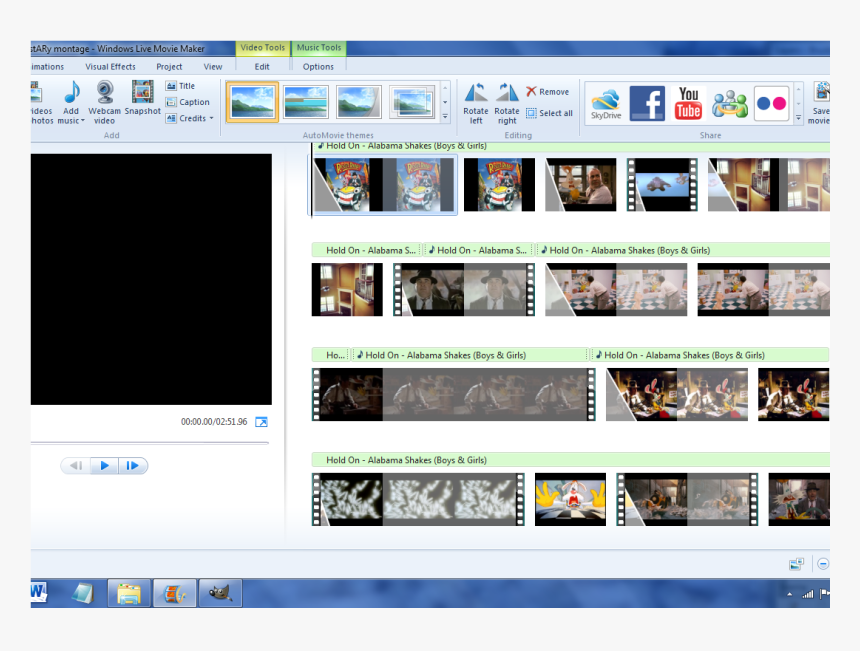Open GIMP from the taskbar
Image resolution: width=860 pixels, height=651 pixels.
click(x=220, y=593)
